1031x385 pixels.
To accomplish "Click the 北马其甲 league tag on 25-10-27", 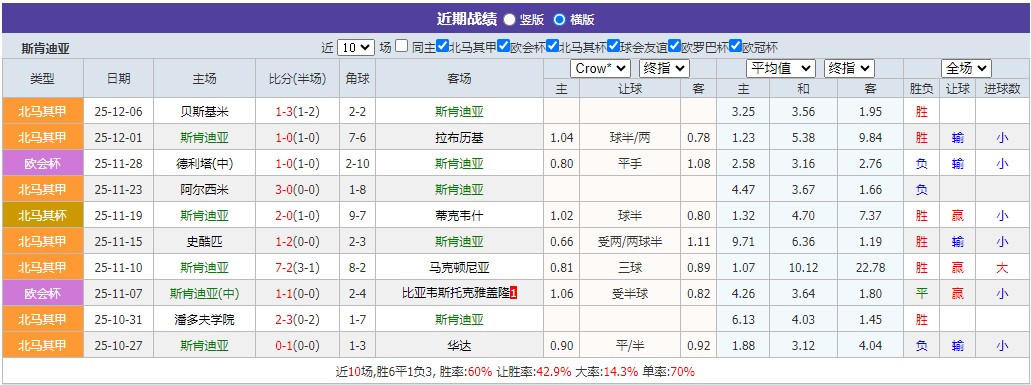I will point(43,346).
